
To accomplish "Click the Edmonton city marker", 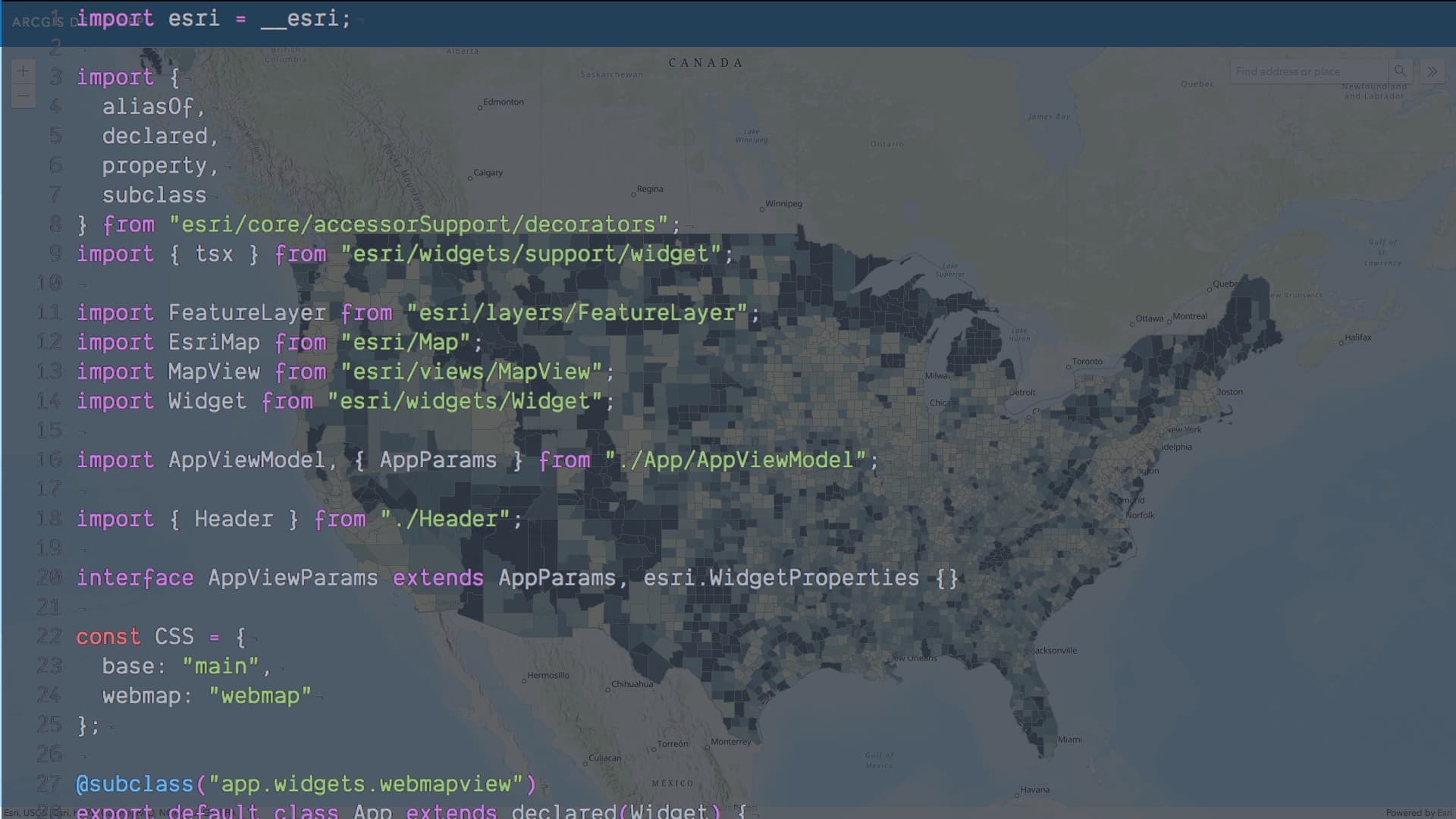I will 480,108.
